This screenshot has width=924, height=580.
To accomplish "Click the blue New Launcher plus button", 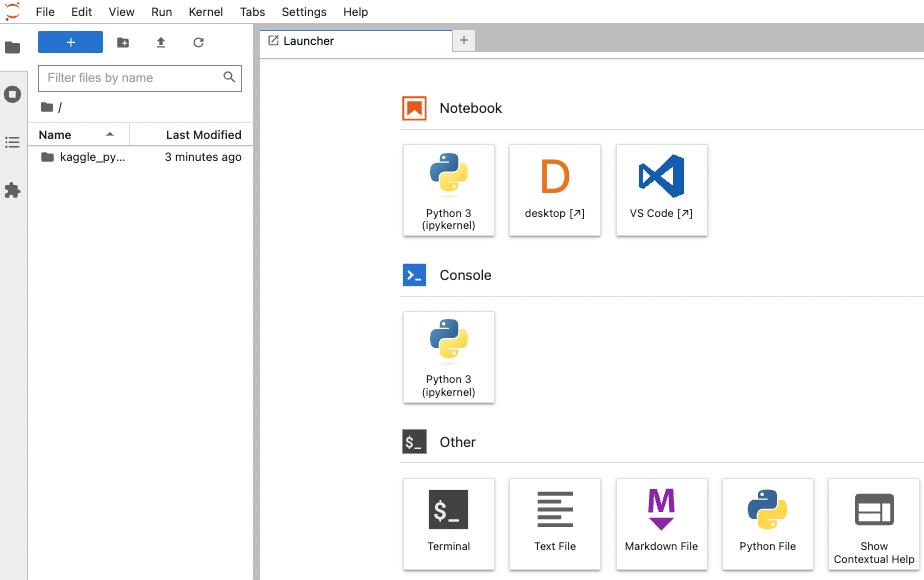I will 70,42.
